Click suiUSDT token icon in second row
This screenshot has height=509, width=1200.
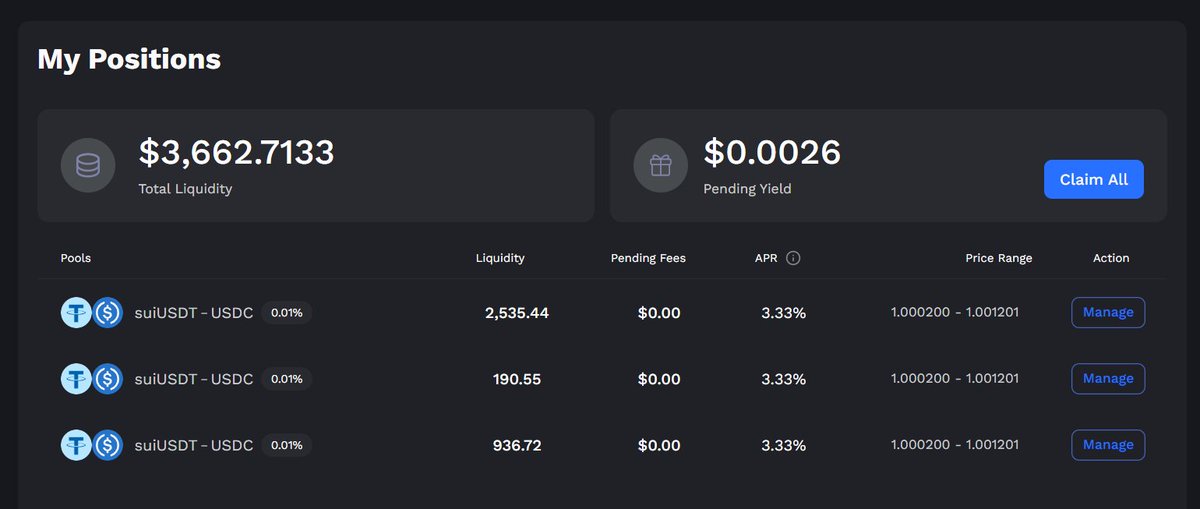point(75,379)
